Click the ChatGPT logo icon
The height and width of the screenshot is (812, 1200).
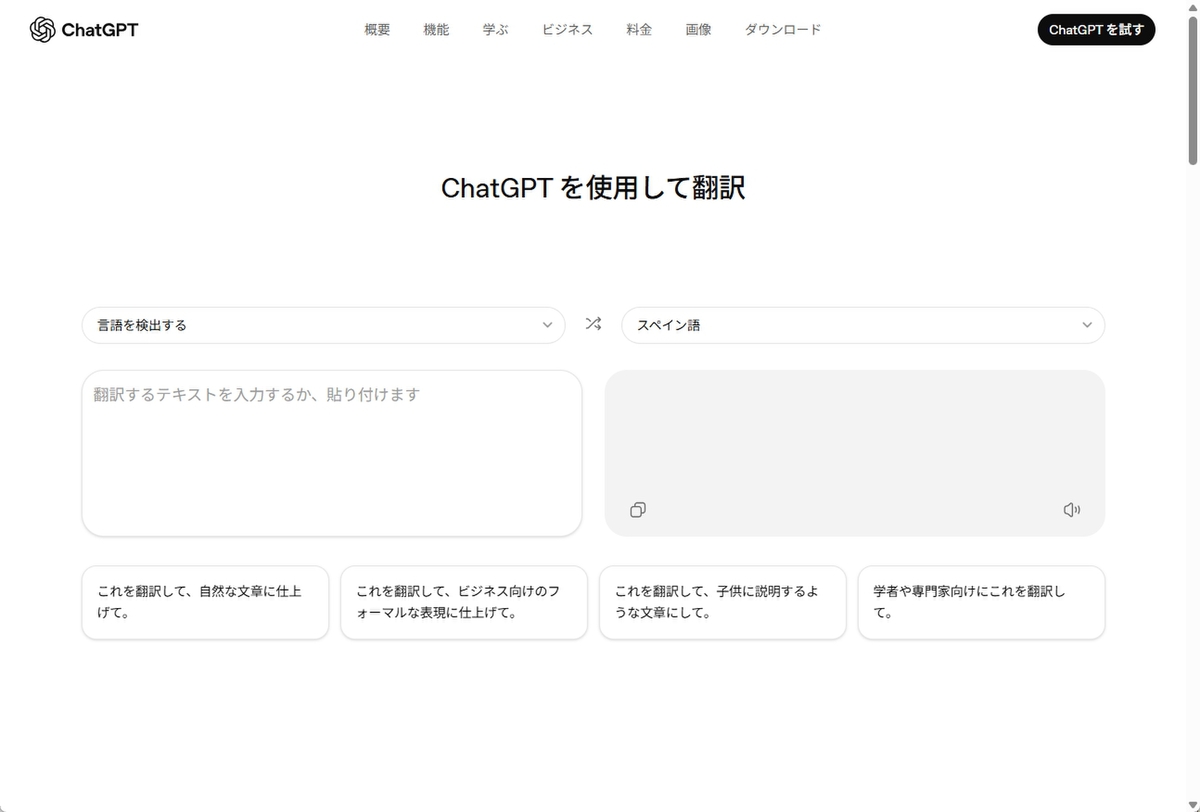point(42,30)
